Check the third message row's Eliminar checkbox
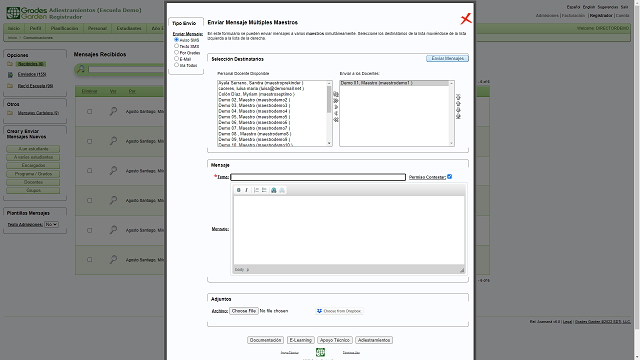This screenshot has width=640, height=360. click(x=89, y=171)
